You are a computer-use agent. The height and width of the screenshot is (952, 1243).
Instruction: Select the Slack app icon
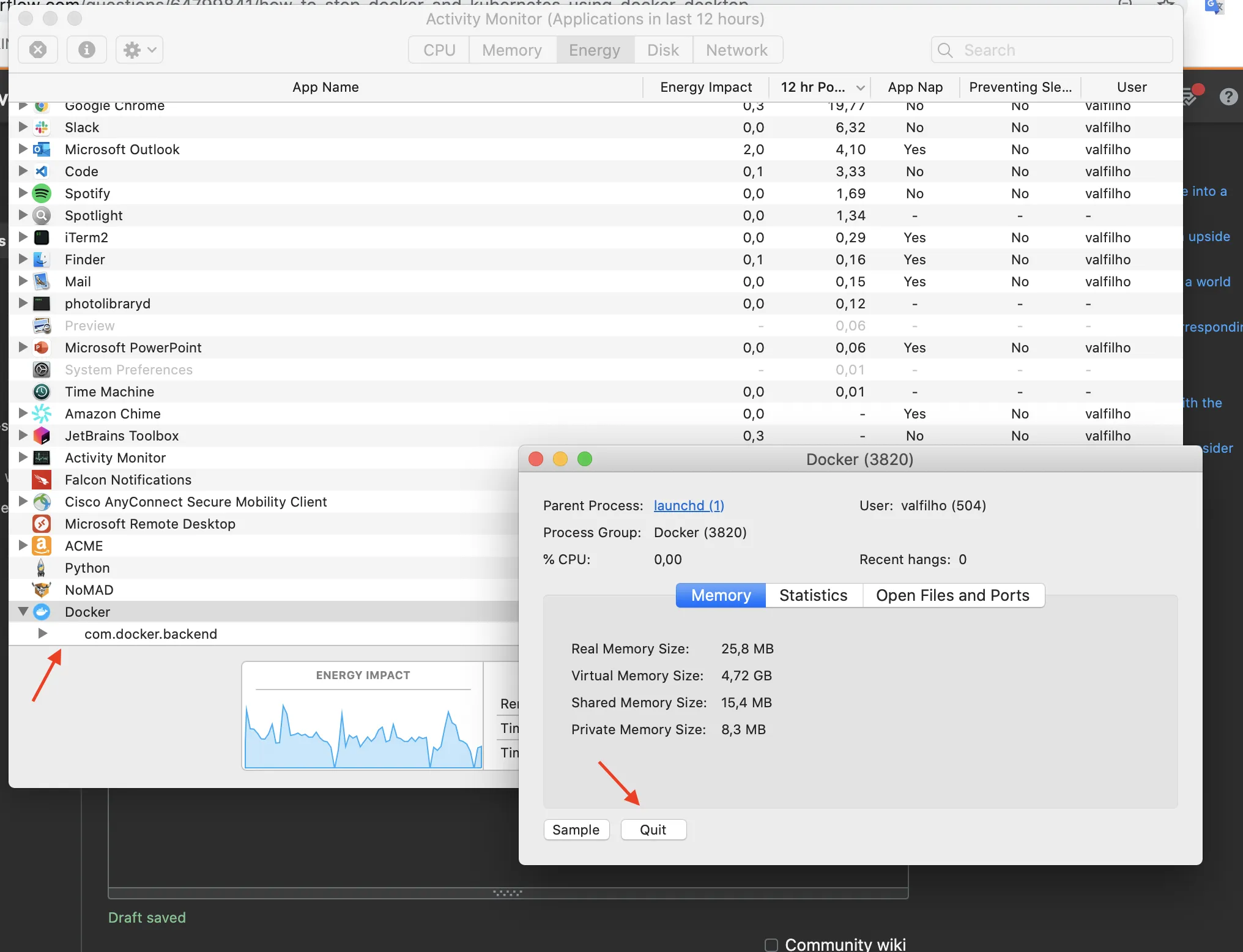42,127
